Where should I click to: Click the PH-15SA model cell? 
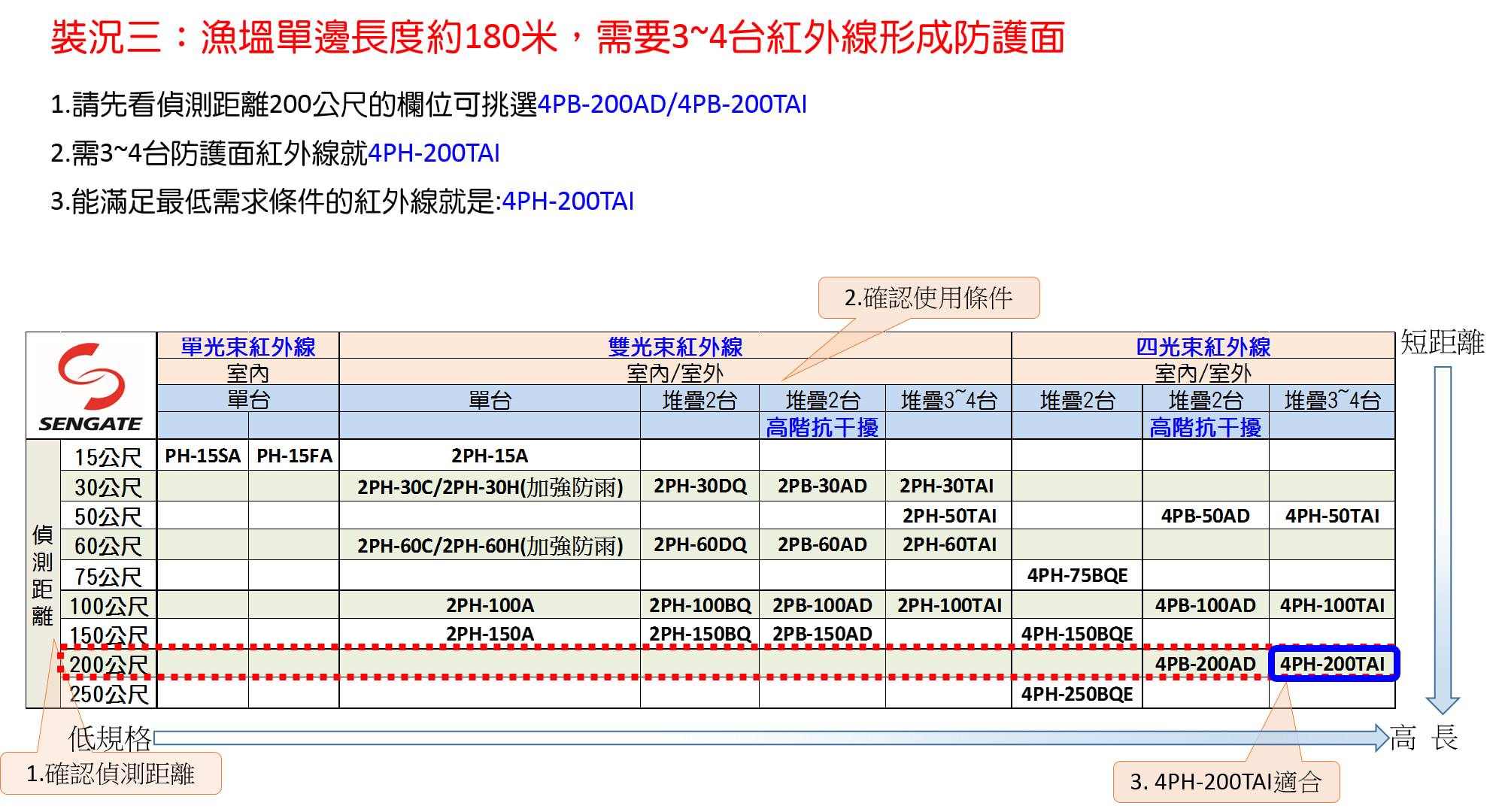coord(202,456)
